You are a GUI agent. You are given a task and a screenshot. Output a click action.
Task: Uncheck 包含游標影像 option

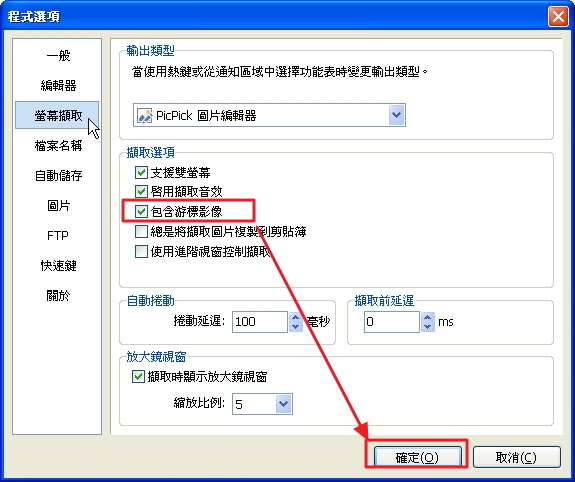click(x=141, y=211)
